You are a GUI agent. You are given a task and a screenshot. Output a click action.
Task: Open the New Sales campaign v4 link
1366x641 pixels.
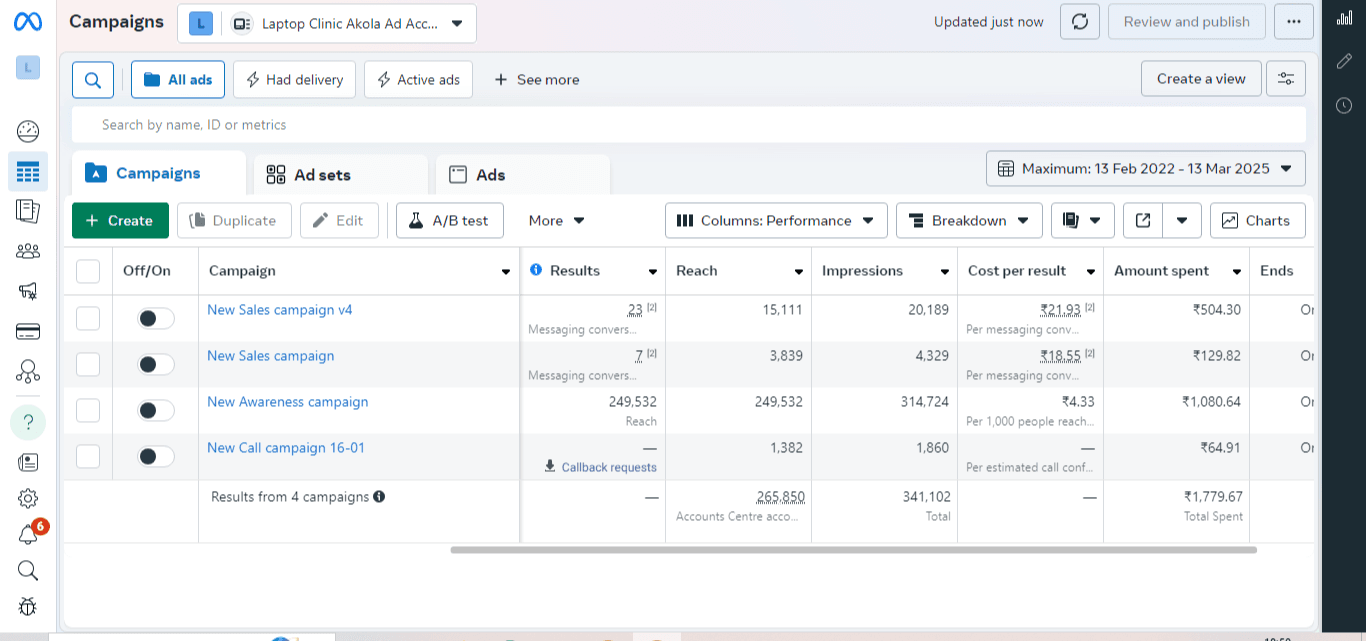click(x=280, y=310)
